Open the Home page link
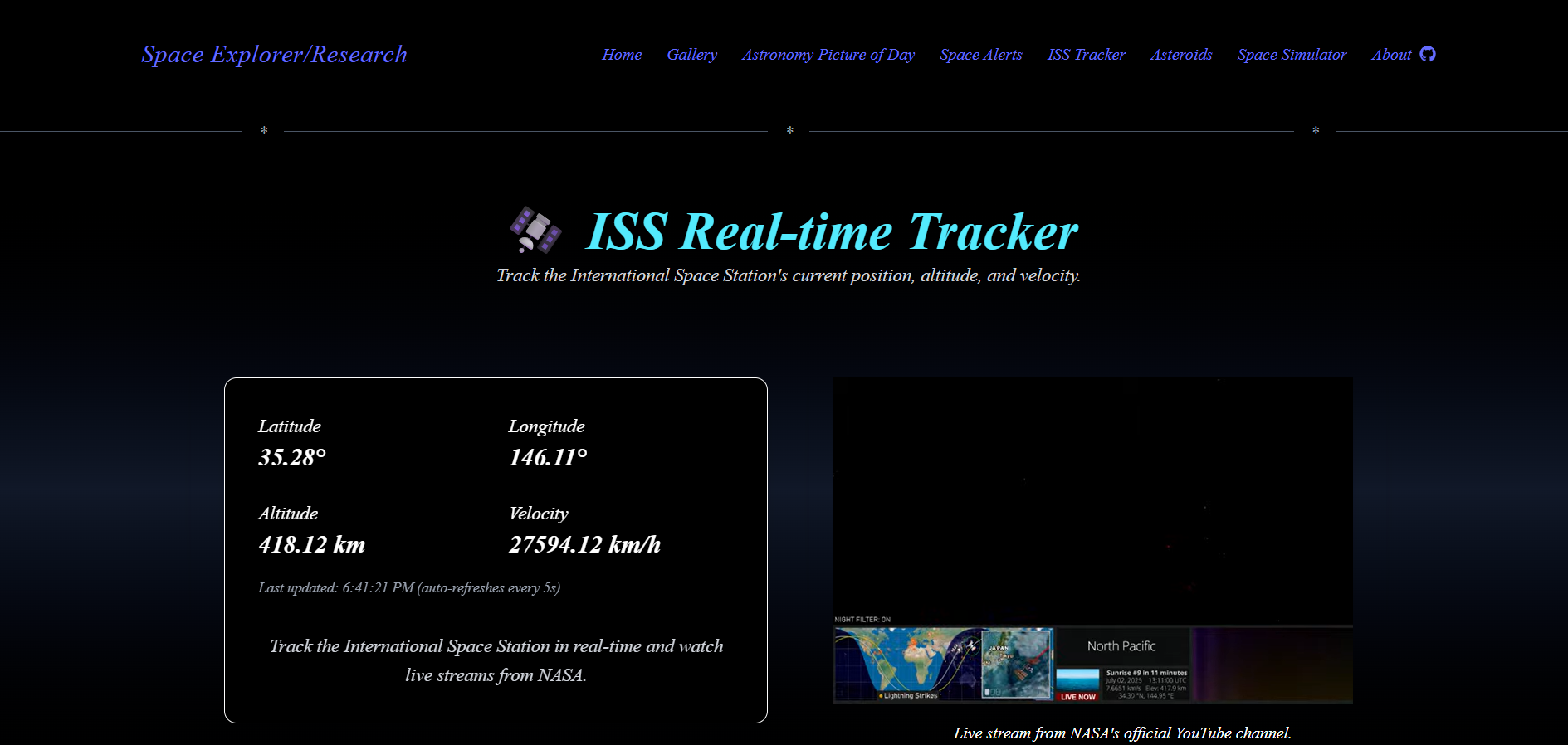 622,55
